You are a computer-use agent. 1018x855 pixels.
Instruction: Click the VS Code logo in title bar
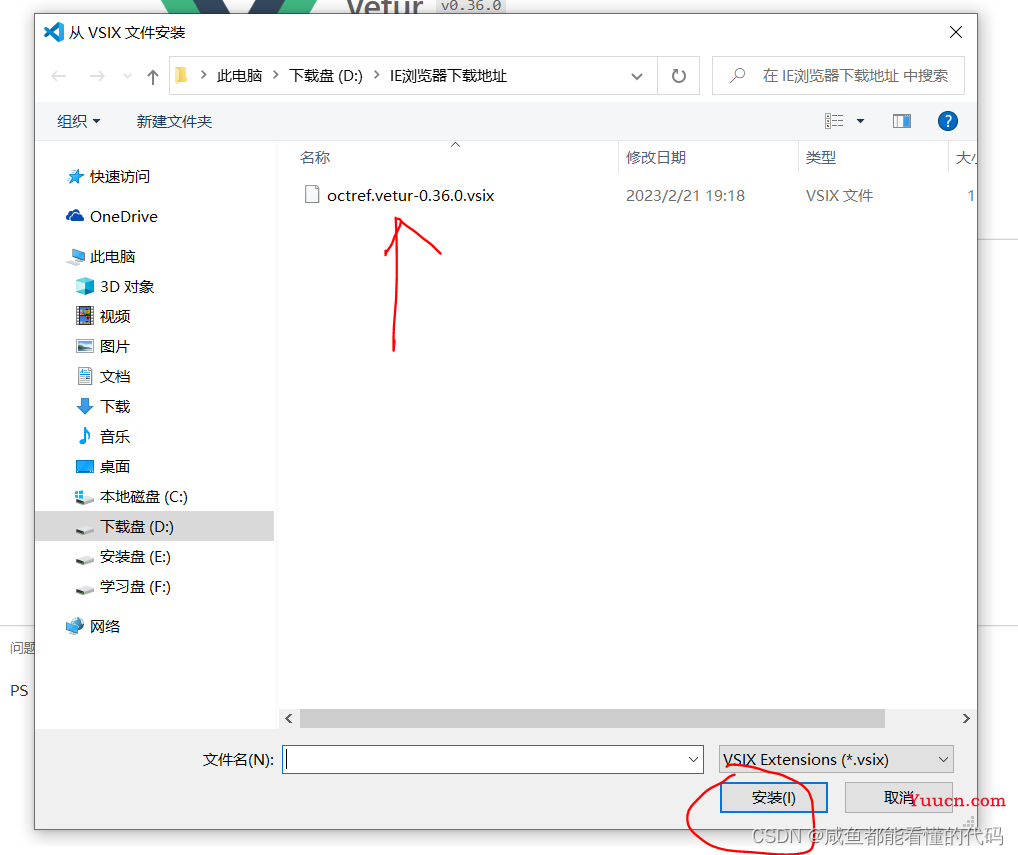(54, 32)
